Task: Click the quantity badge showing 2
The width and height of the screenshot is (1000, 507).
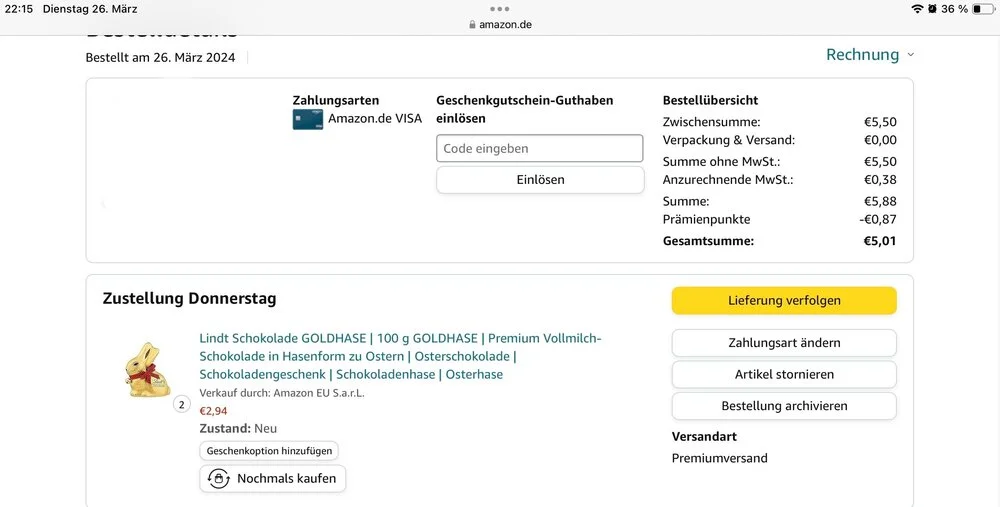Action: pos(181,404)
